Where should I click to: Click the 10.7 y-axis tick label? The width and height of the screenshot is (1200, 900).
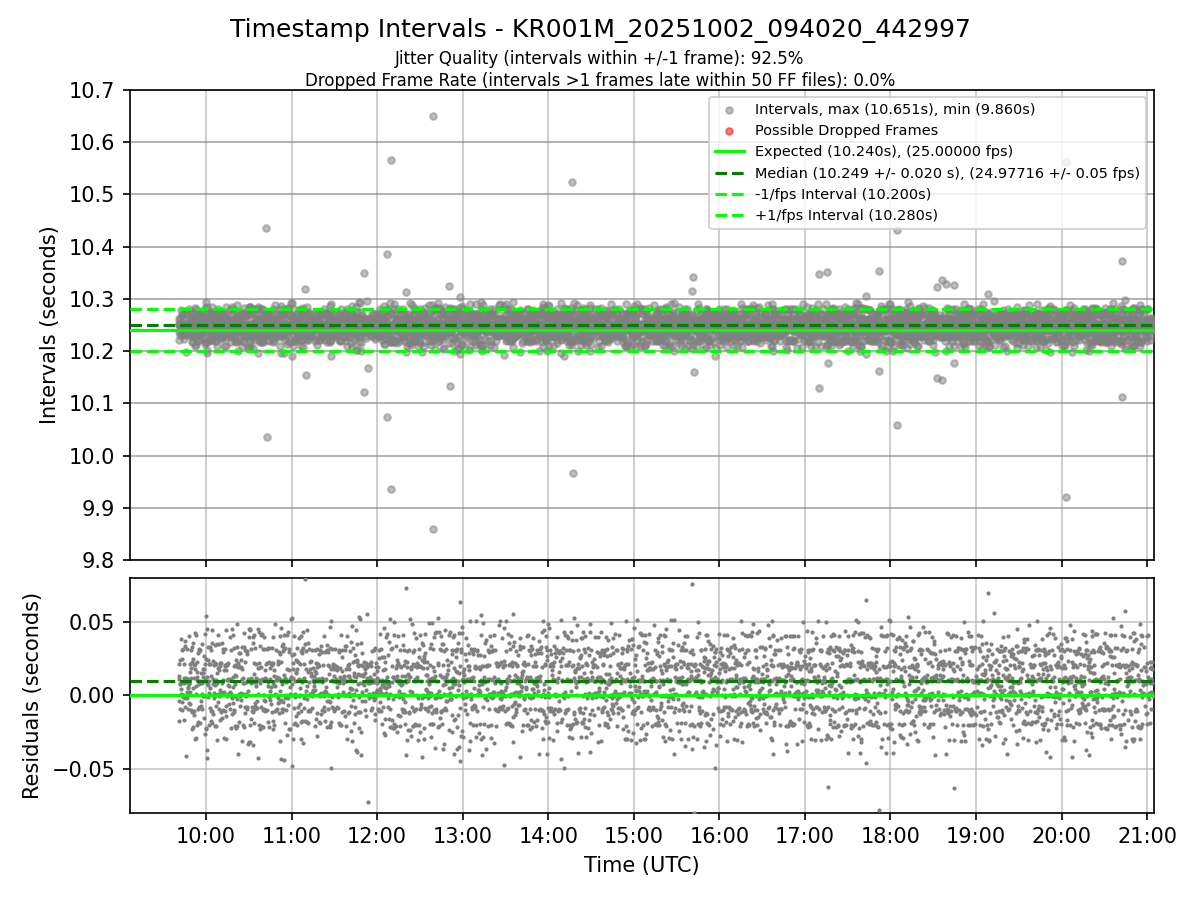(x=91, y=90)
